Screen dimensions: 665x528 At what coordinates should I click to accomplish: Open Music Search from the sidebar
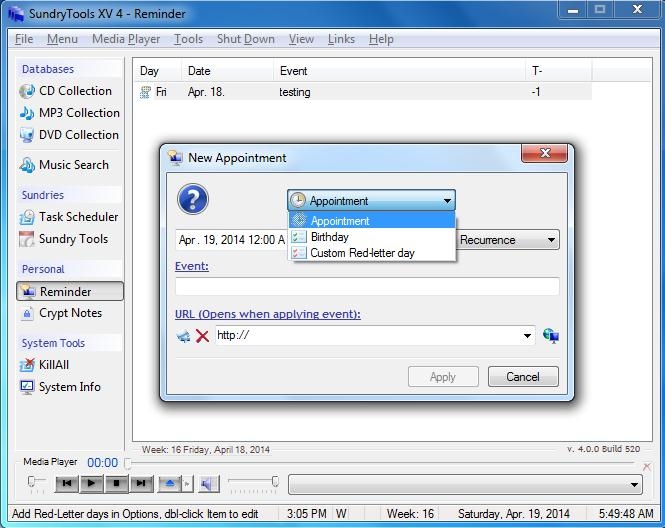point(73,165)
